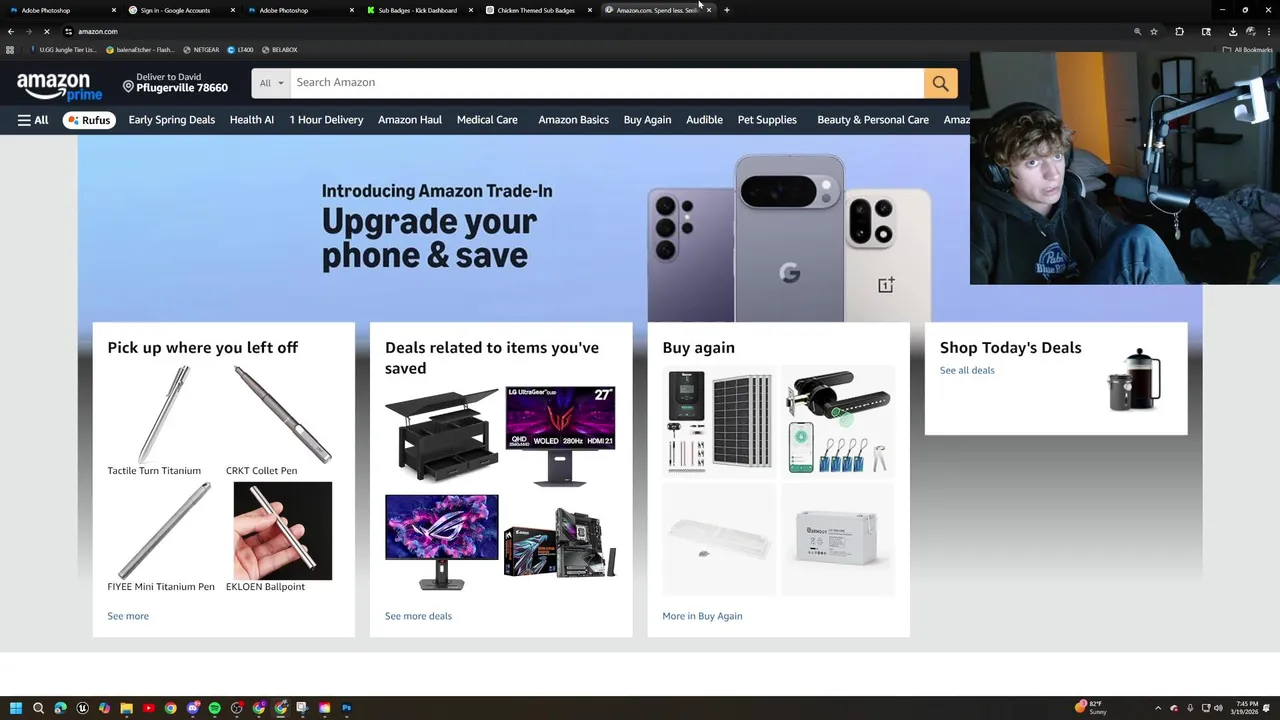Switch to the Chicken Themed Sub Badges tab
Viewport: 1280px width, 720px height.
click(536, 10)
